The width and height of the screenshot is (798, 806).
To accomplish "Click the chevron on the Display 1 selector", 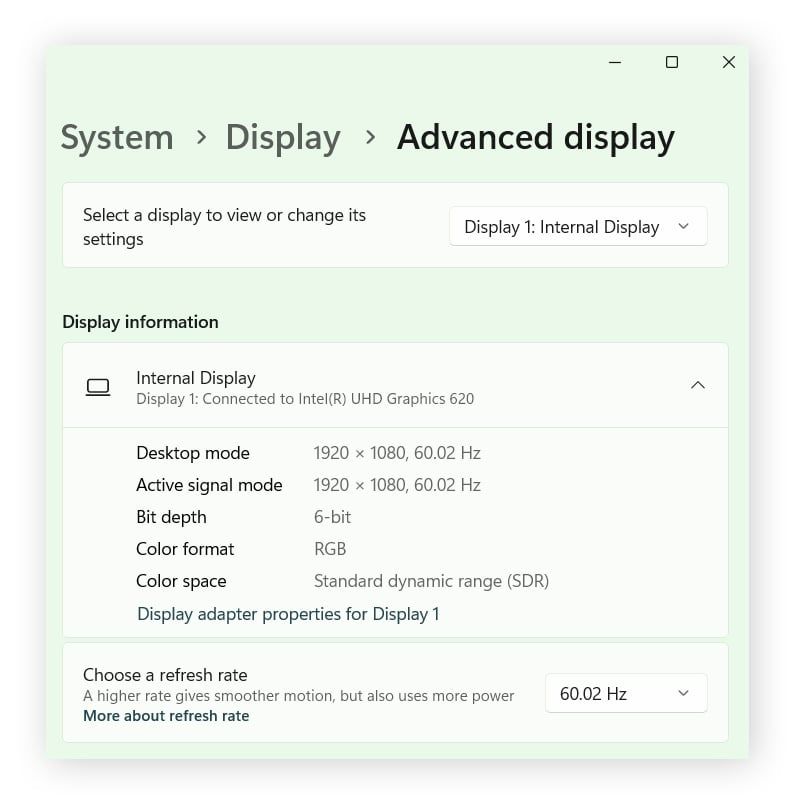I will point(686,226).
